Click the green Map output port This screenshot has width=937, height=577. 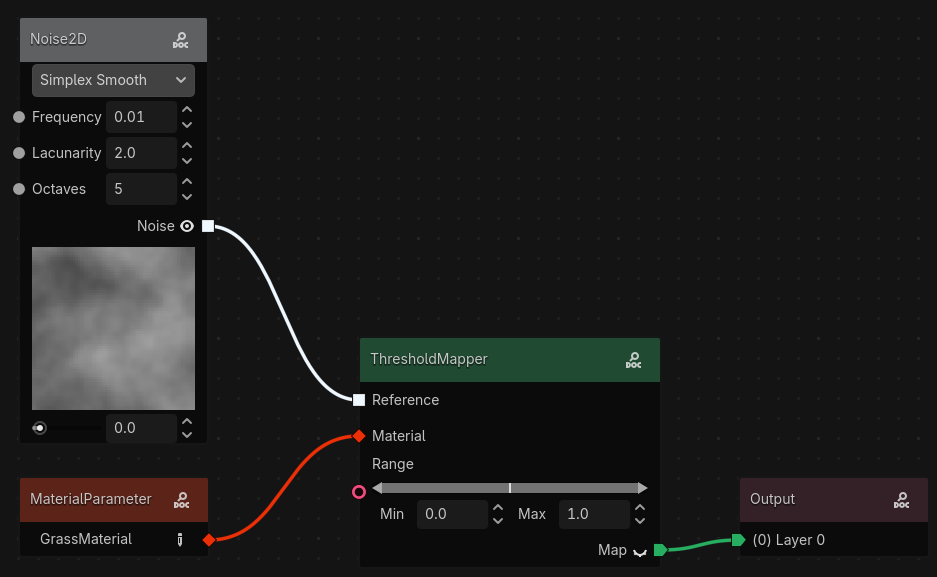(x=660, y=550)
